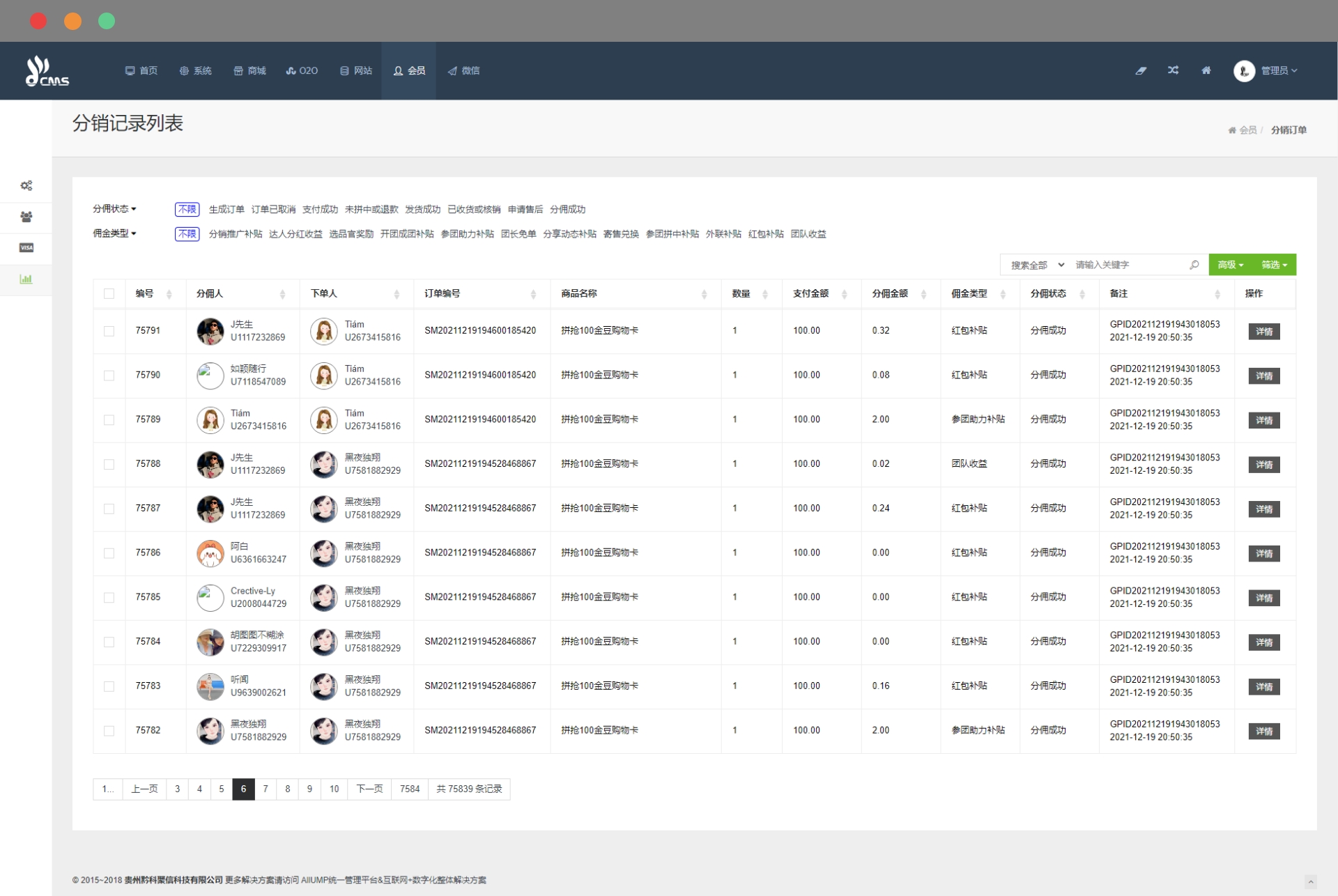Select the VISA card sidebar icon

click(x=26, y=248)
